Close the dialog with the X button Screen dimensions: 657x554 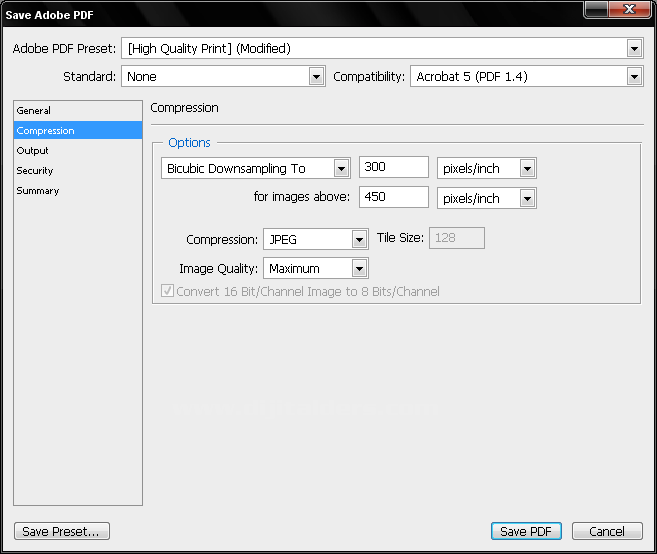click(x=629, y=9)
